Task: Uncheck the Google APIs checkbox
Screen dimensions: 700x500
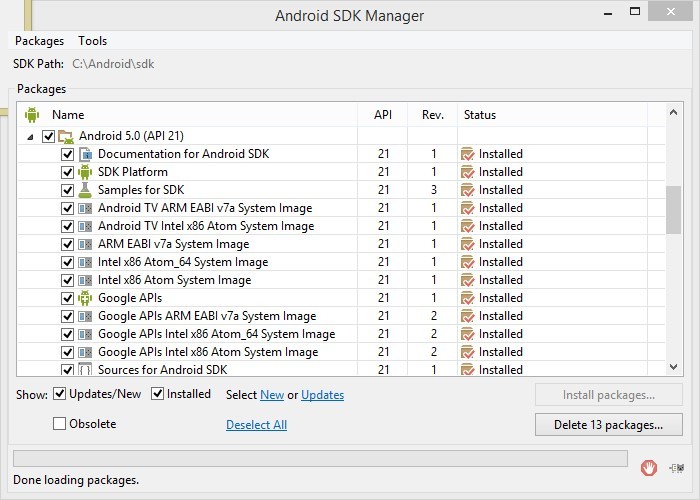Action: [x=67, y=298]
